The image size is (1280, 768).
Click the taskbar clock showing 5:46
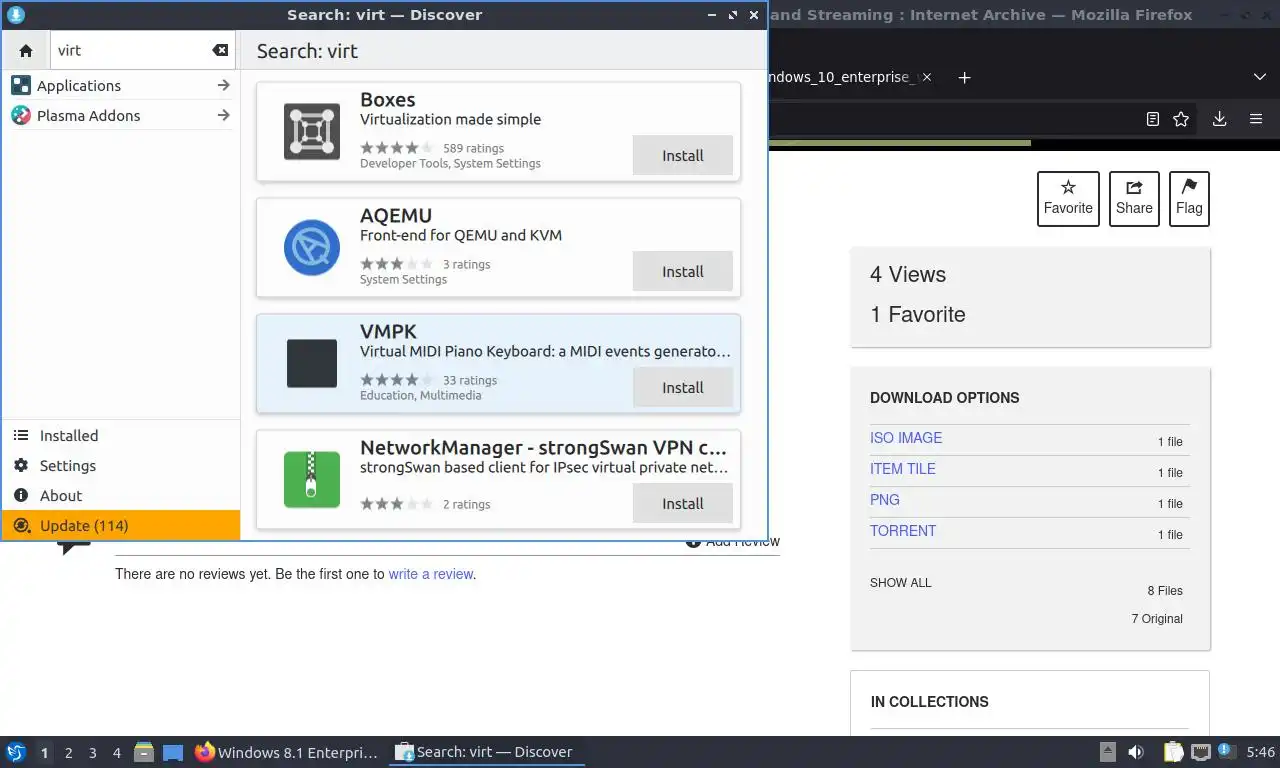tap(1261, 752)
